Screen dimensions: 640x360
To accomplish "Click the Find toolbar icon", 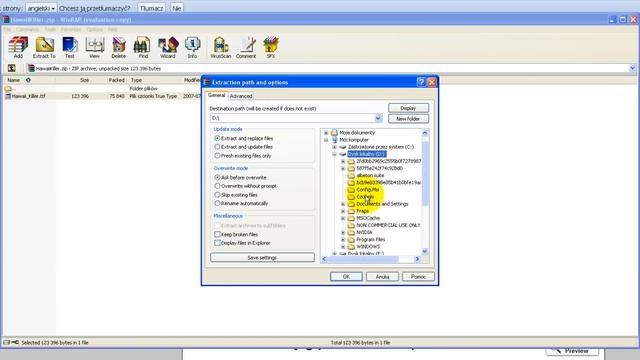I will (x=142, y=47).
